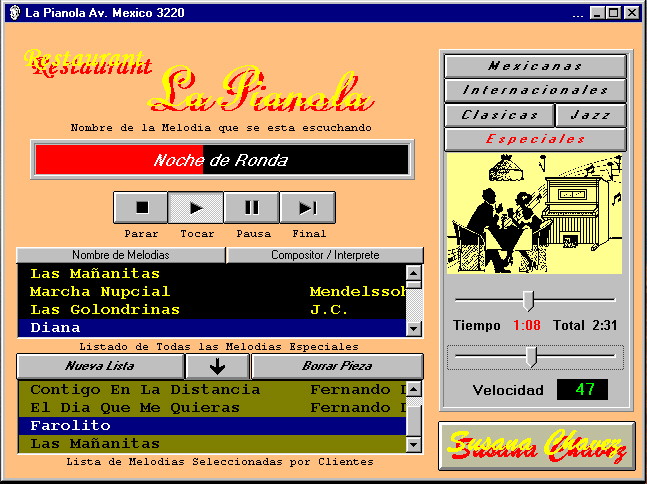Select Farolito in the client list
The height and width of the screenshot is (484, 647).
[212, 425]
